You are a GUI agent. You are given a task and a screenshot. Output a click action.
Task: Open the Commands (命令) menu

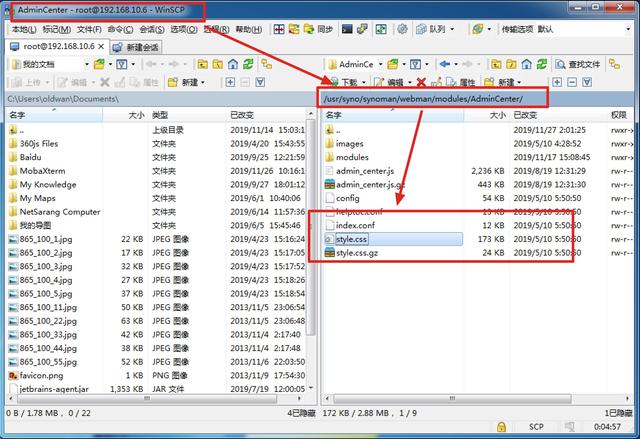click(x=120, y=29)
